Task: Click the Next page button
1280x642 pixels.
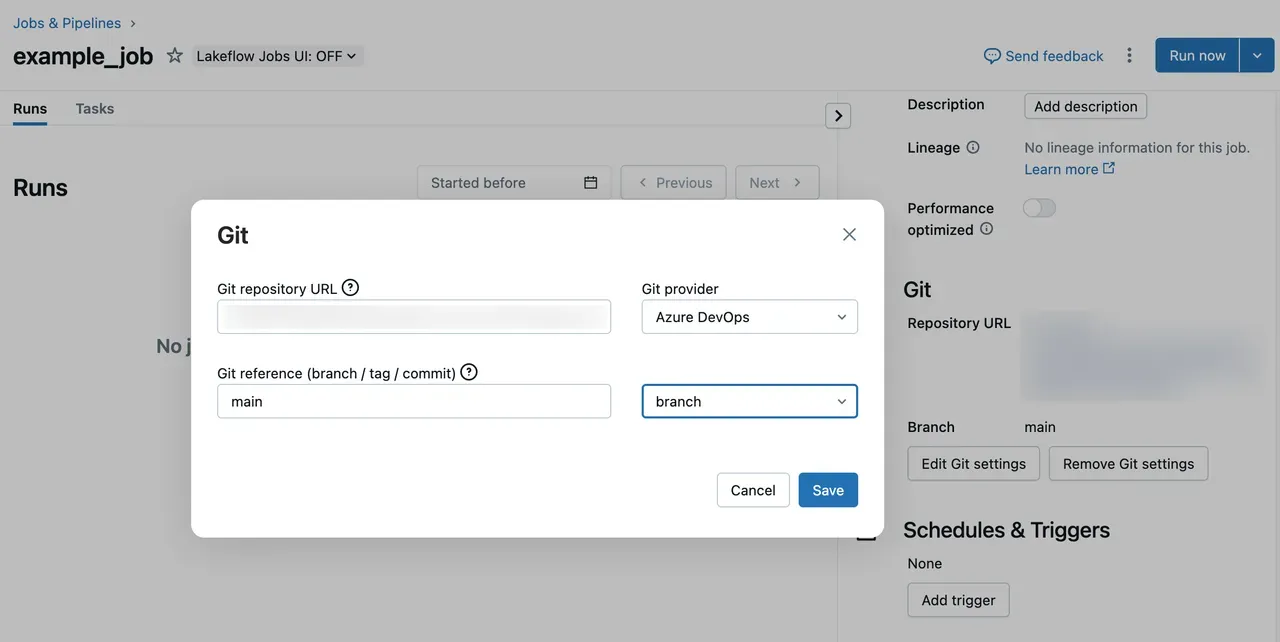Action: coord(777,183)
